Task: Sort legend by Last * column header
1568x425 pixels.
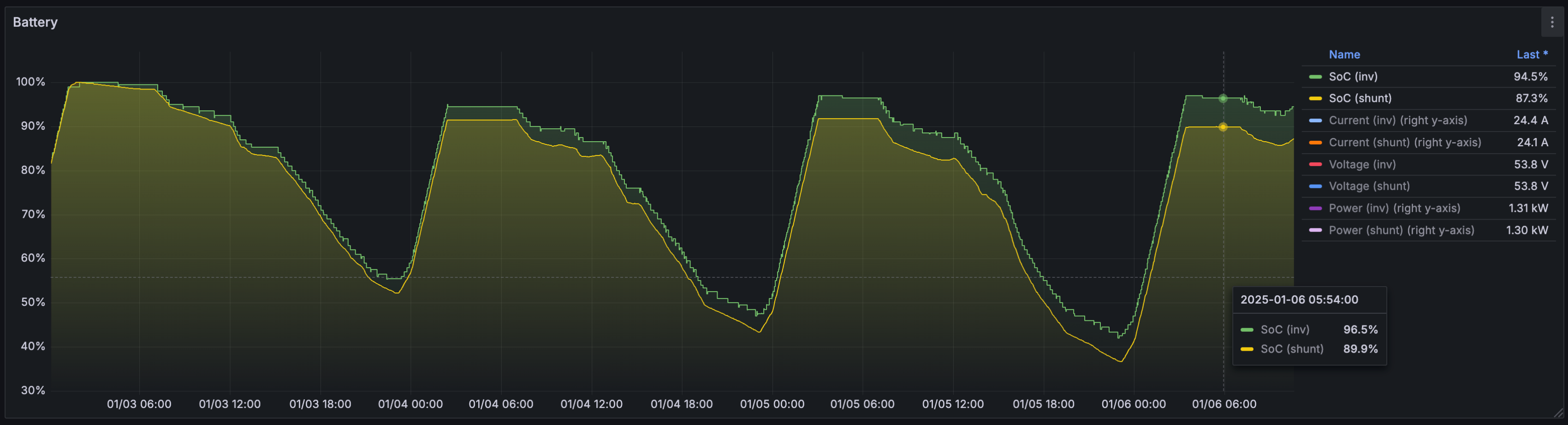Action: click(x=1532, y=55)
